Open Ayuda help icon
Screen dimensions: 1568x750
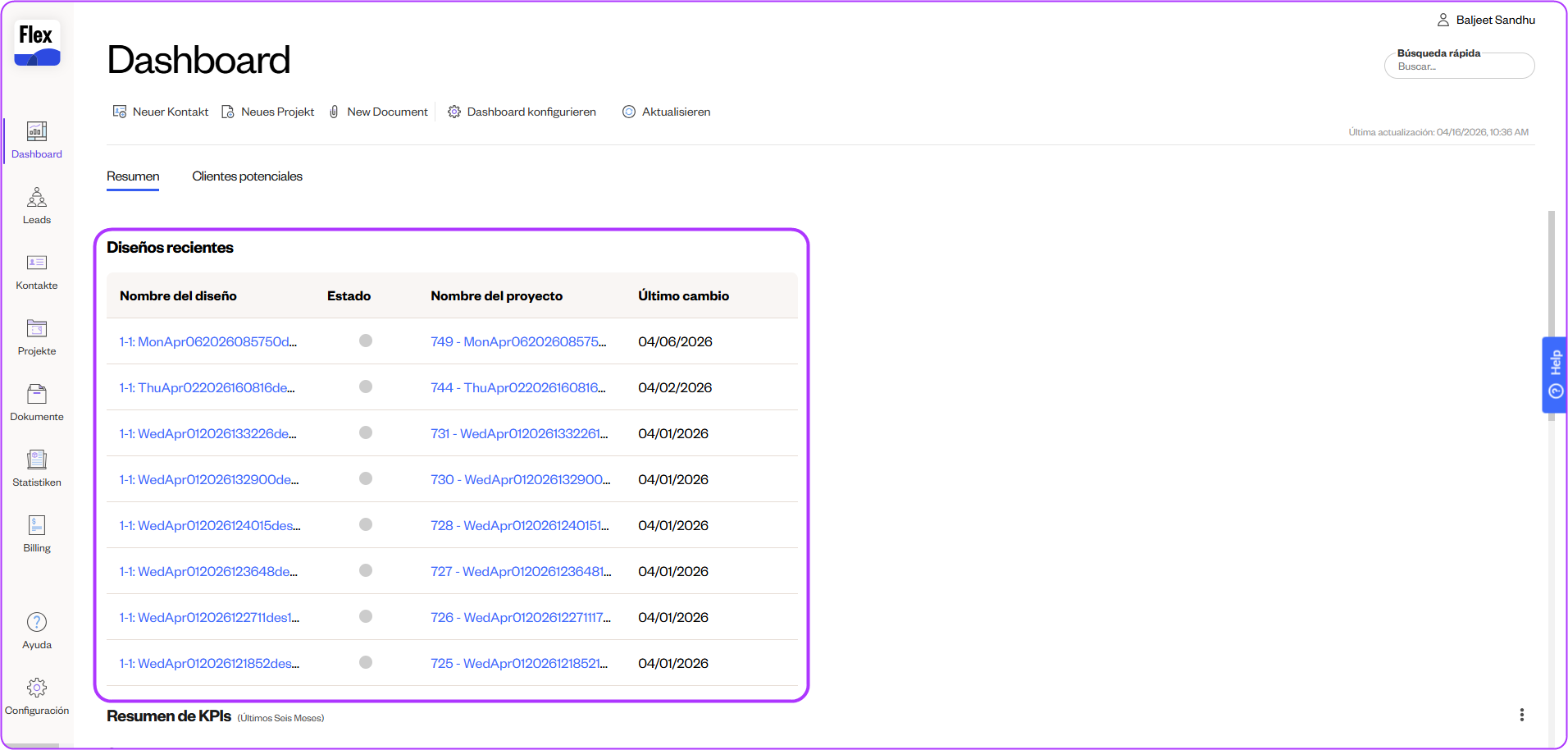click(37, 629)
